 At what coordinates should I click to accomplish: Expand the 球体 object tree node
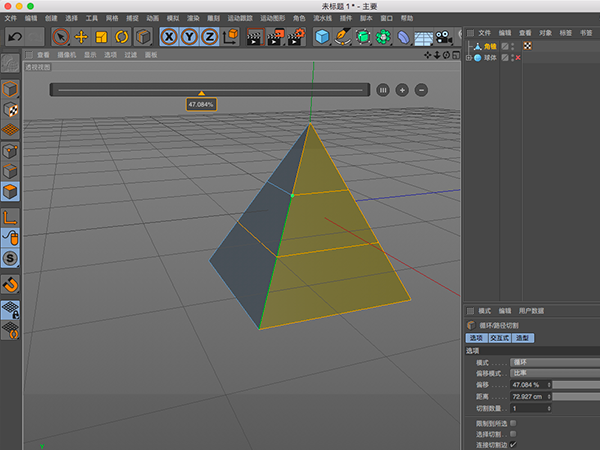pos(469,58)
